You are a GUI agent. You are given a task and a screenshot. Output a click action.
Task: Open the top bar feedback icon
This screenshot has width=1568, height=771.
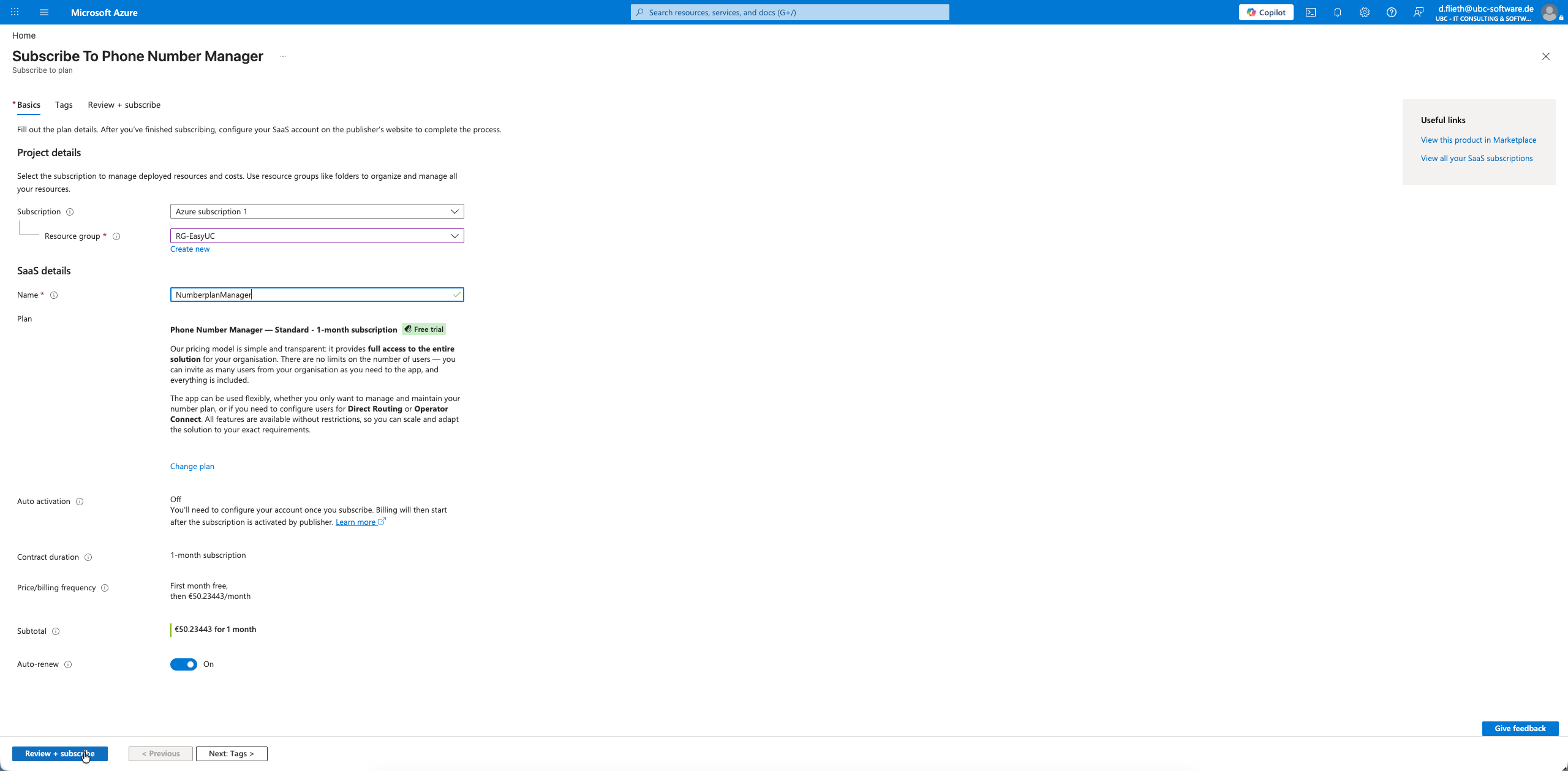click(x=1419, y=12)
